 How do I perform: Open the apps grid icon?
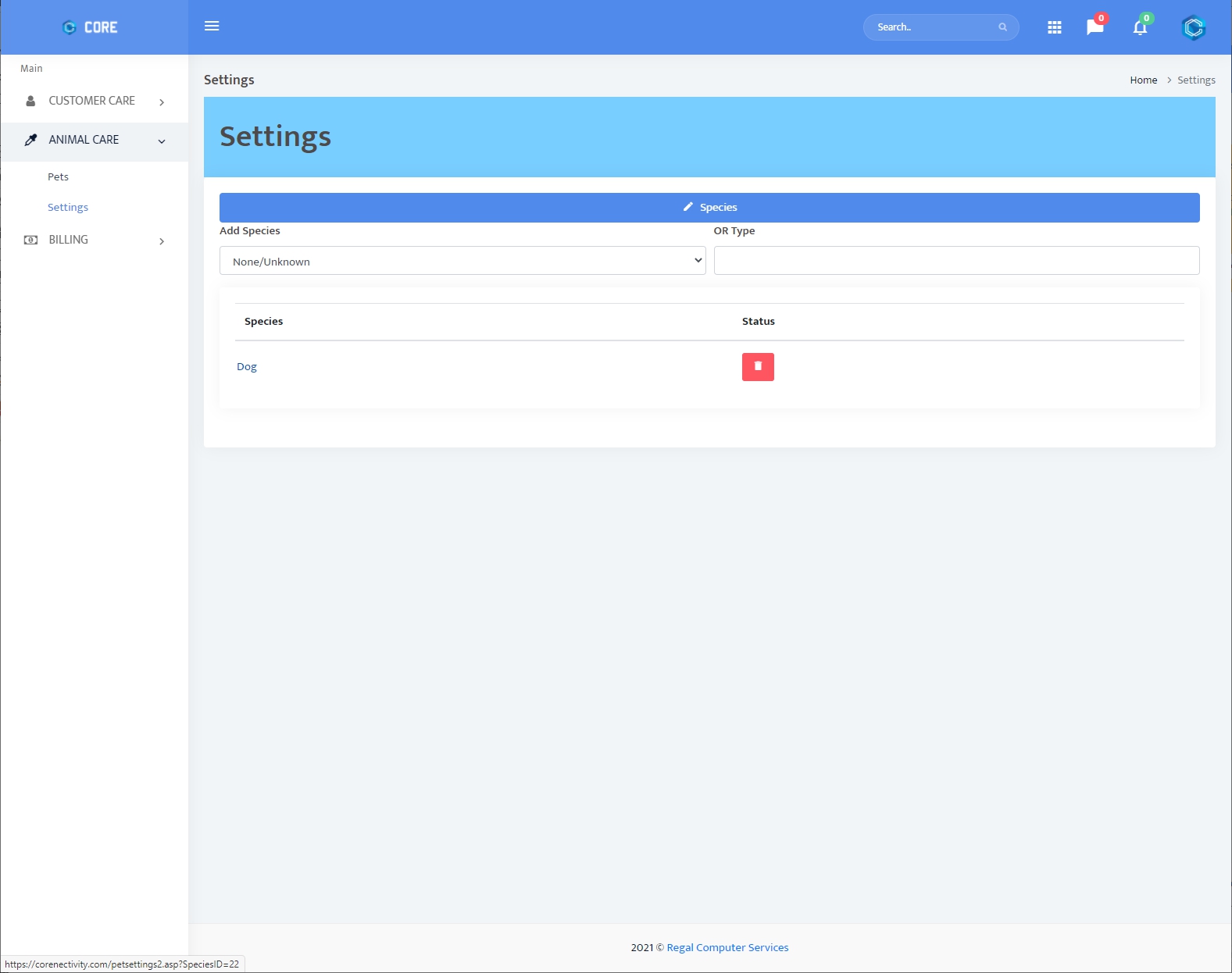1054,27
